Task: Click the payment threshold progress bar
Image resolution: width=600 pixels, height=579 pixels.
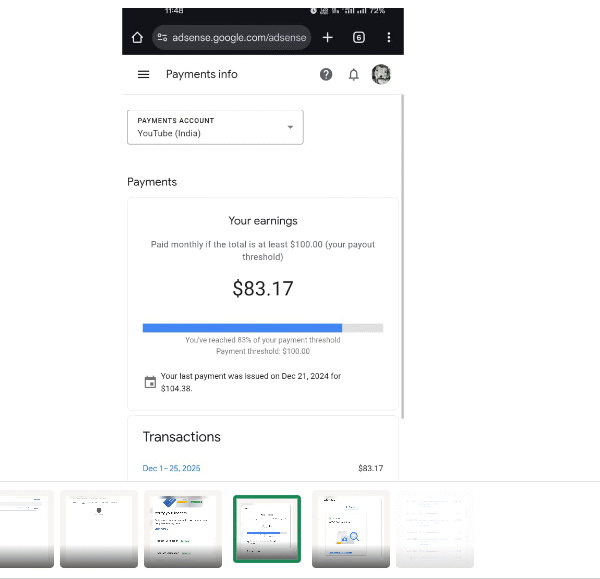Action: click(x=263, y=328)
